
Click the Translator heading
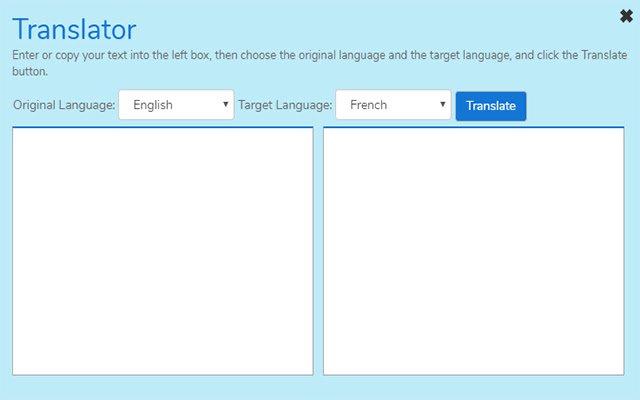point(74,29)
